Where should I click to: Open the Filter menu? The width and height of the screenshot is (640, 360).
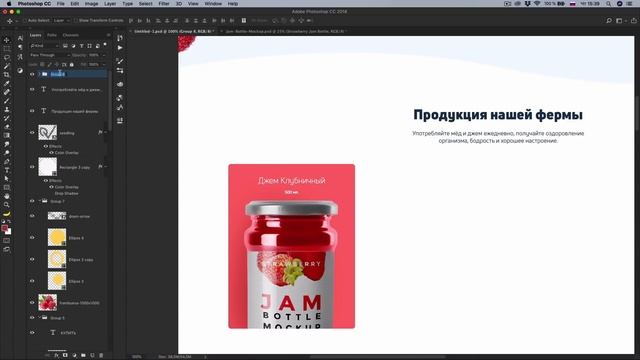[164, 4]
